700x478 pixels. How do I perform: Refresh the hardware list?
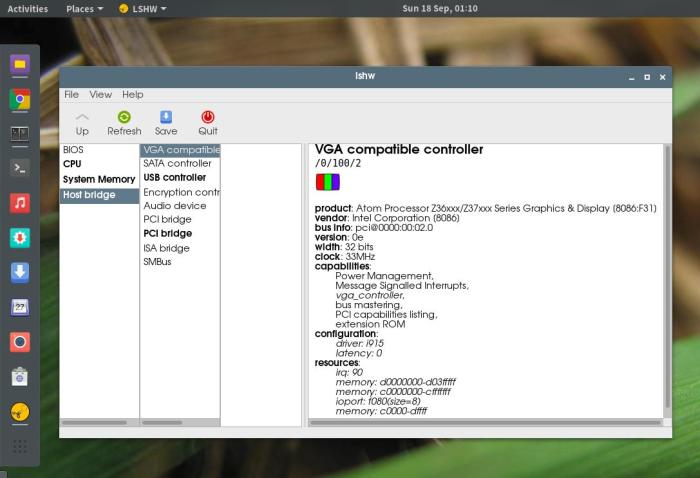124,124
